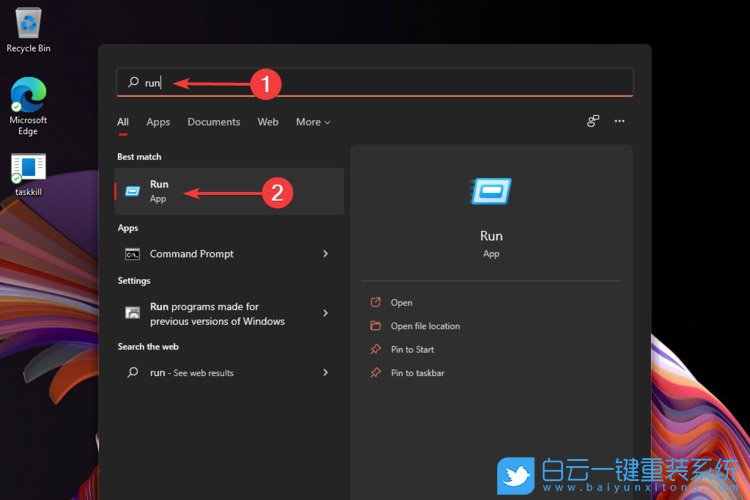Click the 'Search the web' section heading
Screen dimensions: 750x500
click(148, 346)
